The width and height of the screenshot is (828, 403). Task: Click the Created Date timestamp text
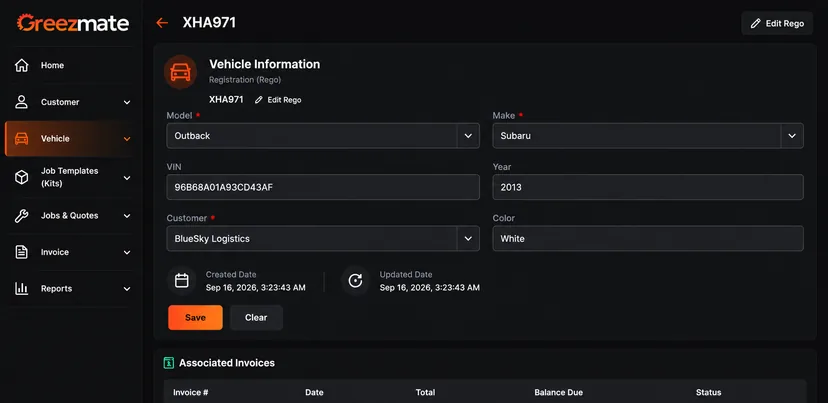(256, 288)
